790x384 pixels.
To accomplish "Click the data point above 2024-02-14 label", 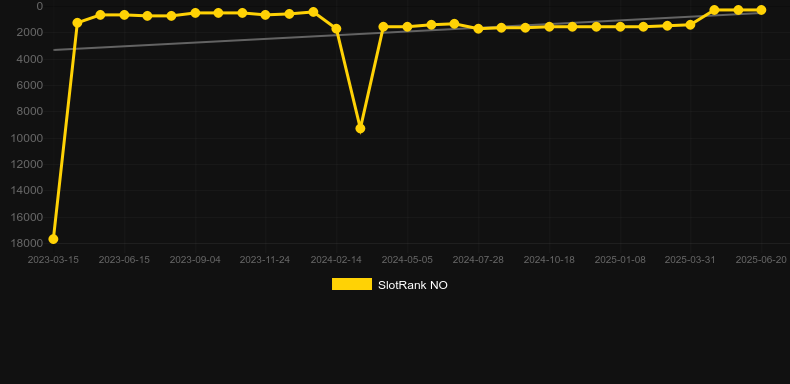I will [x=337, y=29].
